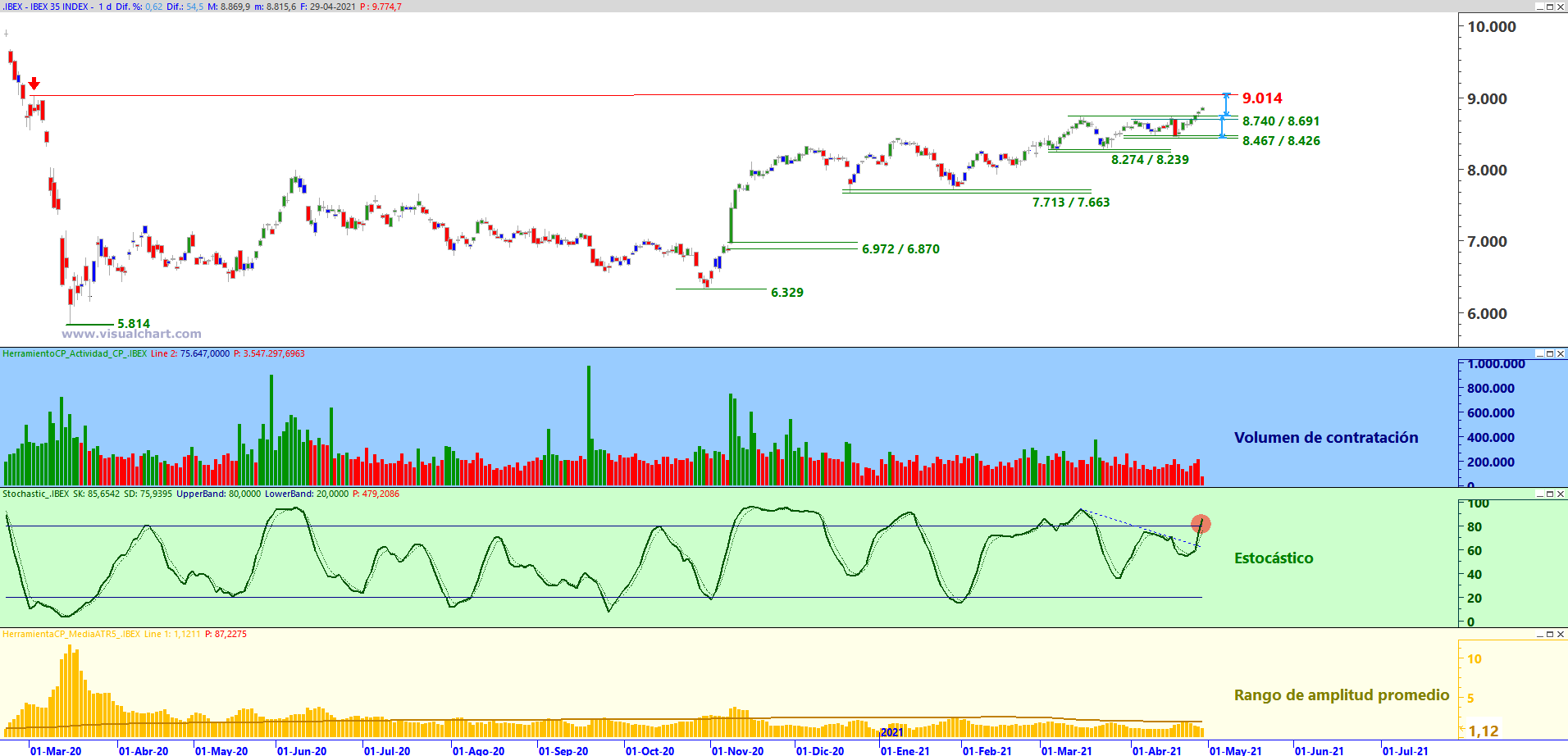The image size is (1568, 756).
Task: Select the HerramientoCP_Actividad_CP_.IBEX indicator title
Action: tap(75, 354)
